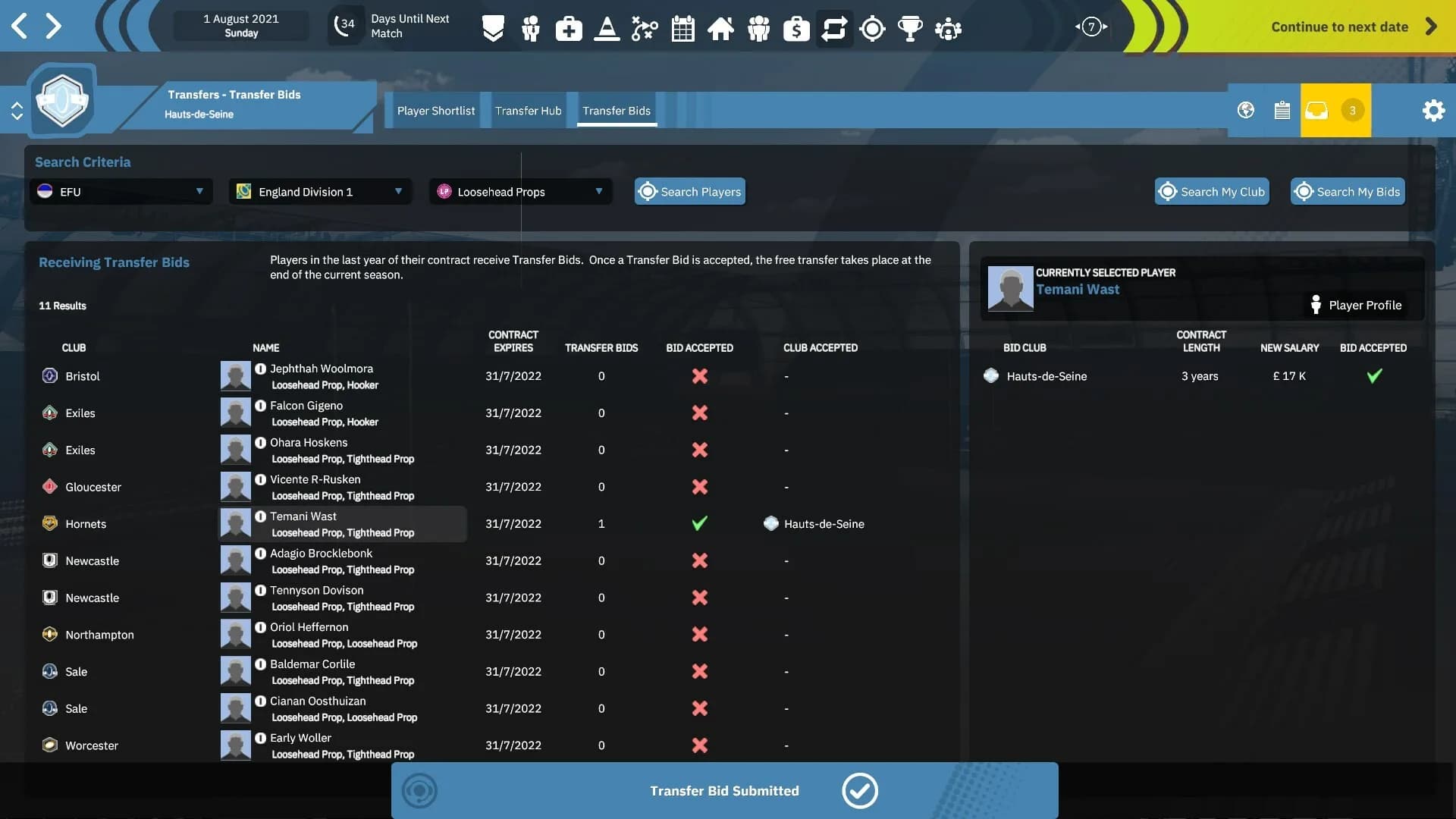1456x819 pixels.
Task: Open the trophy competitions icon
Action: pos(910,29)
